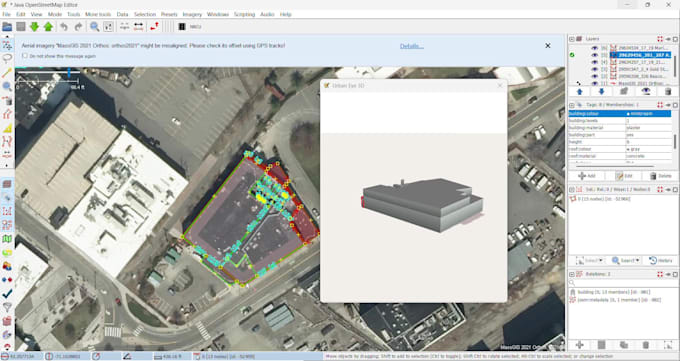Click the merge layers icon
Viewport: 680px width, 361px height.
tap(624, 91)
